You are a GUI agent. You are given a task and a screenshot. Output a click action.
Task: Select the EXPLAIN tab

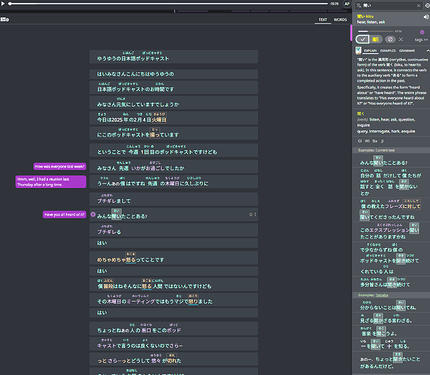click(370, 51)
